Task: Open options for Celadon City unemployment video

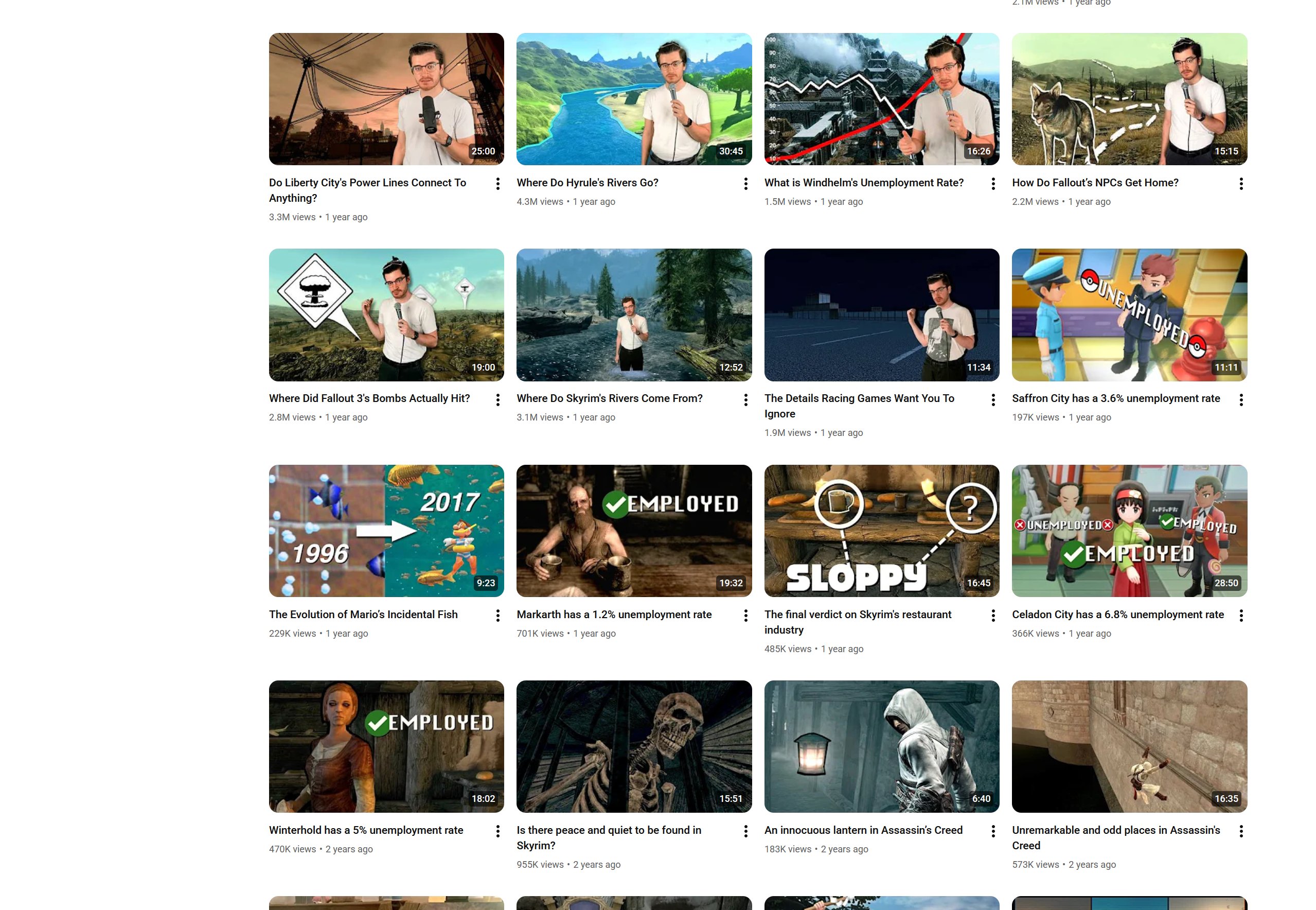Action: 1241,615
